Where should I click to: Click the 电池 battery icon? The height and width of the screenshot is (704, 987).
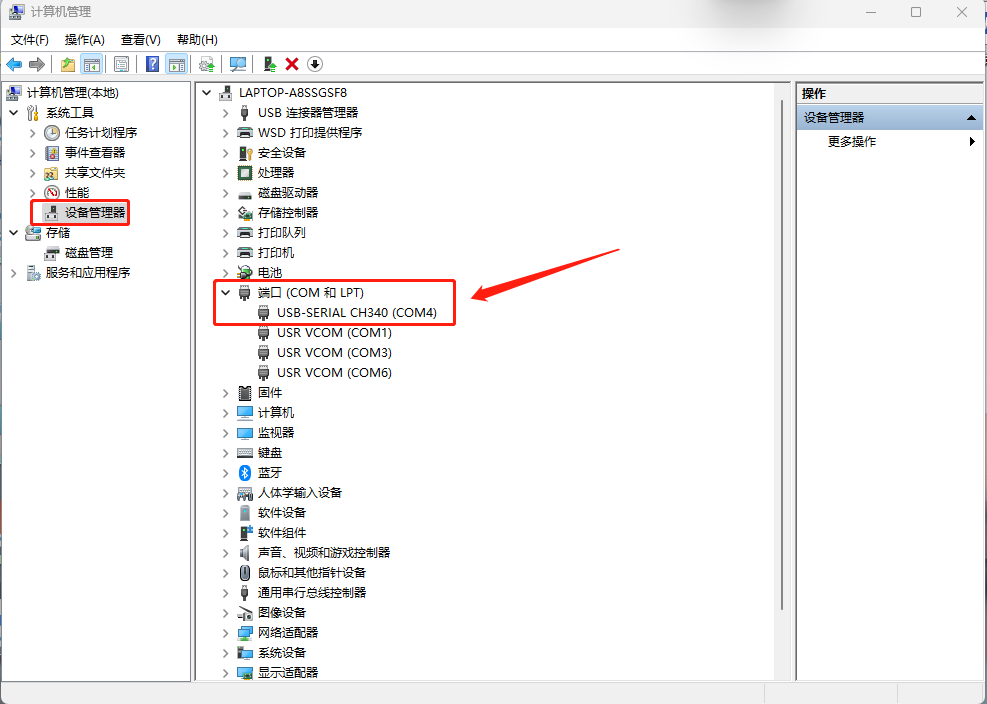click(245, 273)
